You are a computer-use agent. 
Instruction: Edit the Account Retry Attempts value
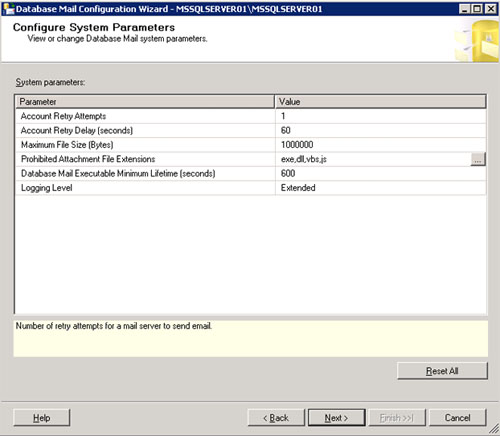[380, 116]
